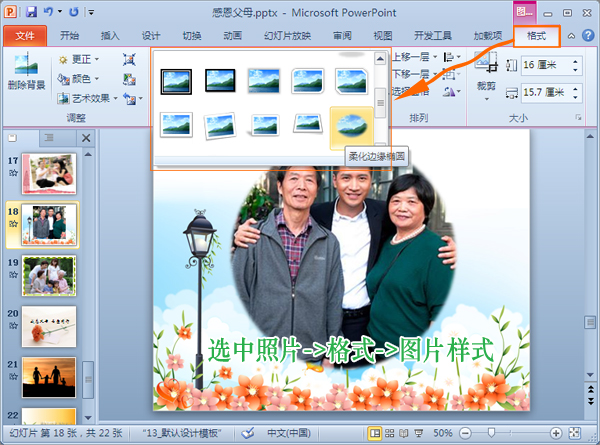Click the 中文(中国) language indicator
Viewport: 600px width, 445px height.
click(x=289, y=433)
